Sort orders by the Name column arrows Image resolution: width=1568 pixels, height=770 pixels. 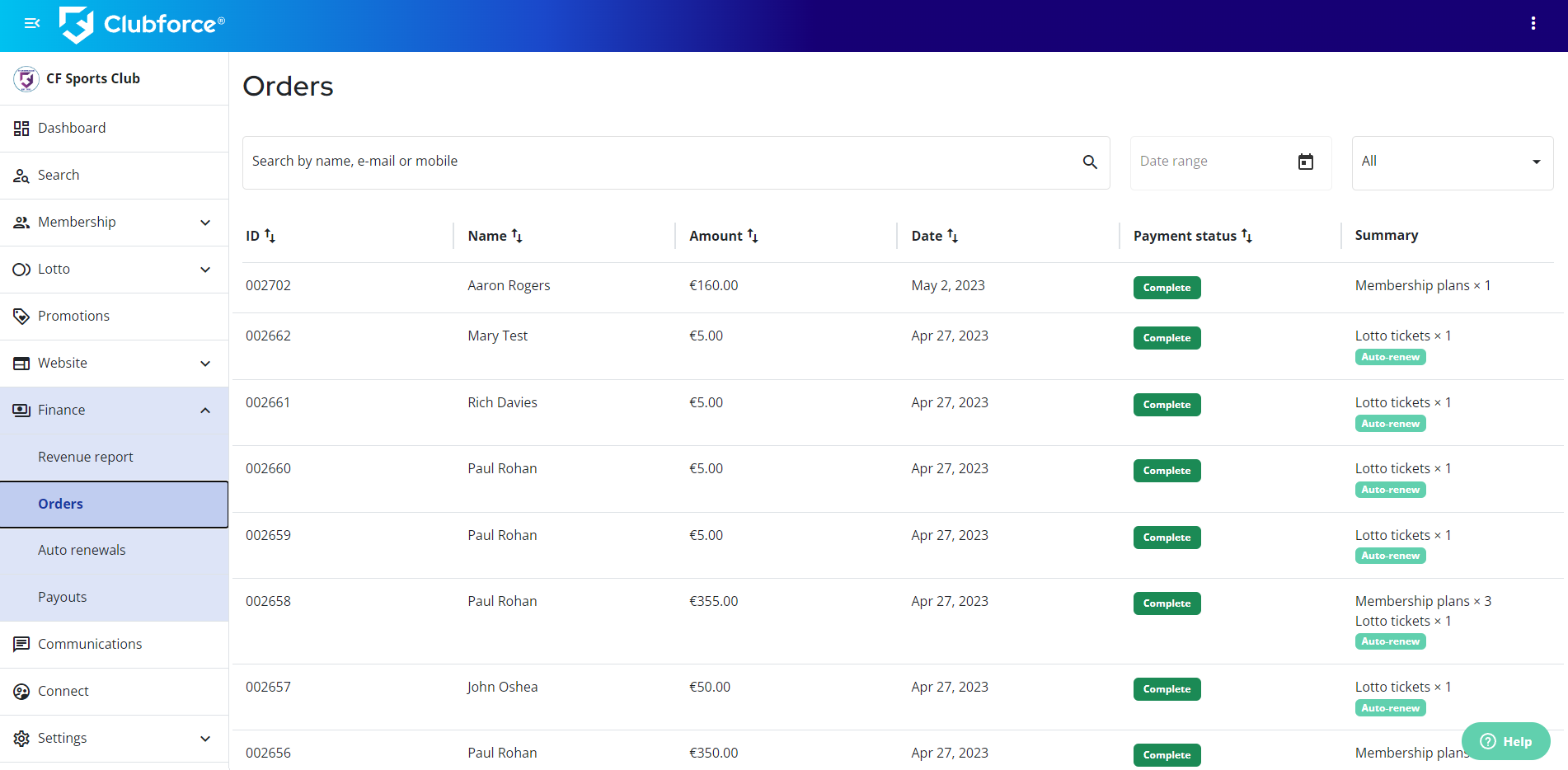[x=517, y=237]
